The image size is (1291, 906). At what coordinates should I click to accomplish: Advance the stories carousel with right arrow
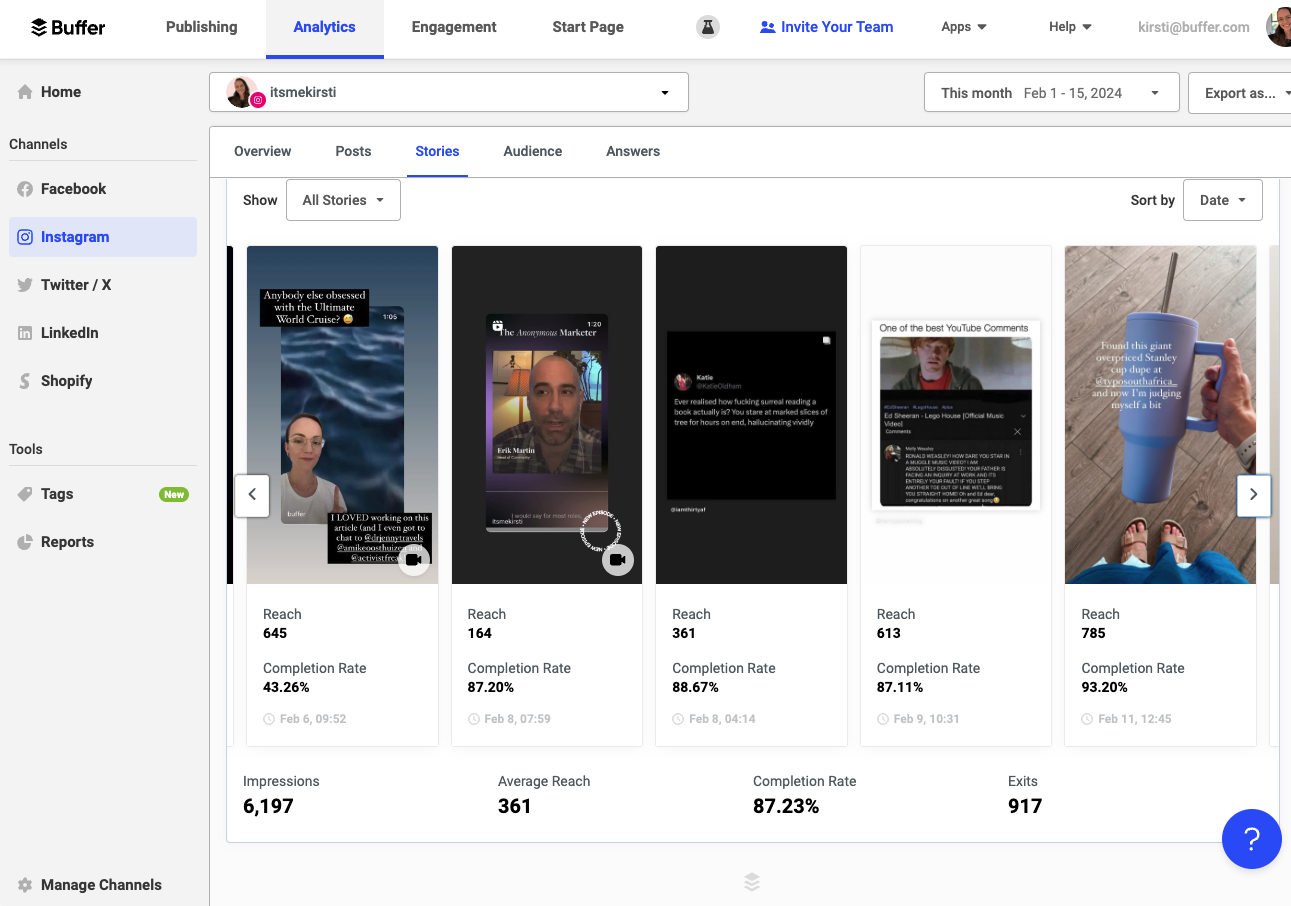[1253, 495]
